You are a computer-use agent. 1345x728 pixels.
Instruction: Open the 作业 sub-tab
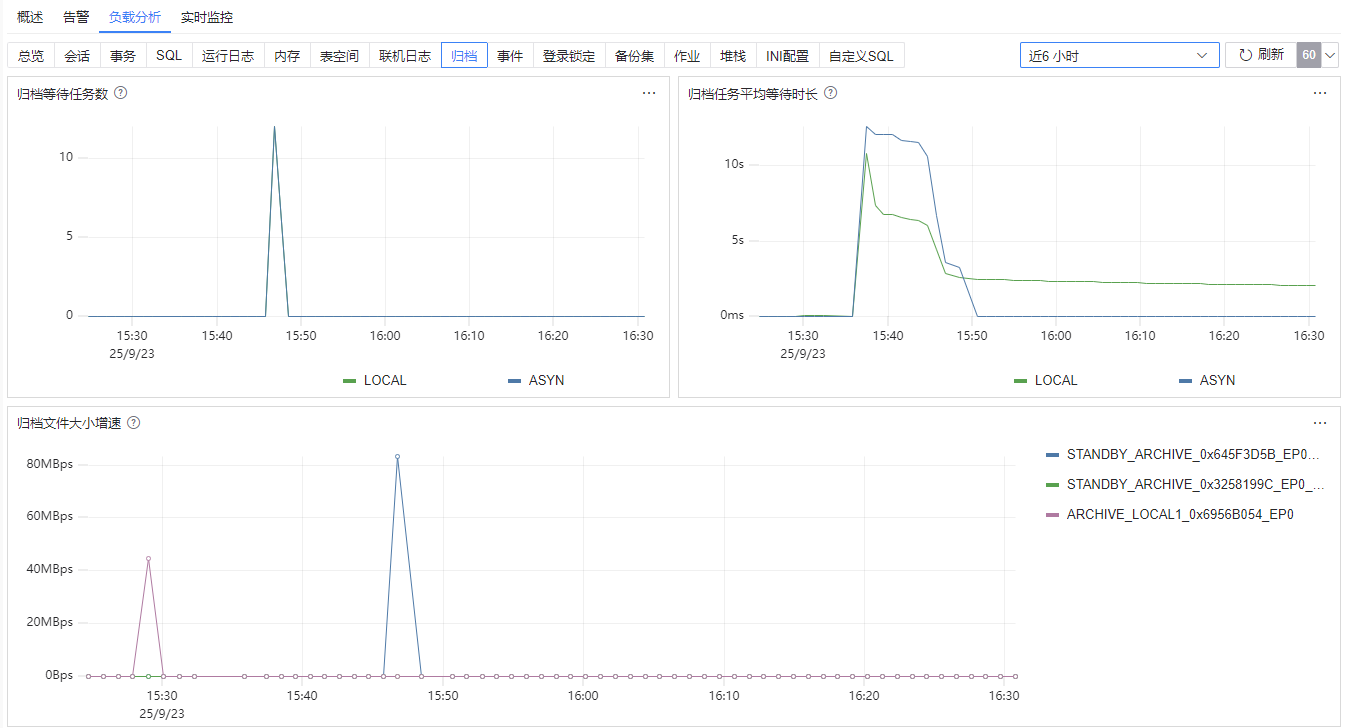point(687,56)
